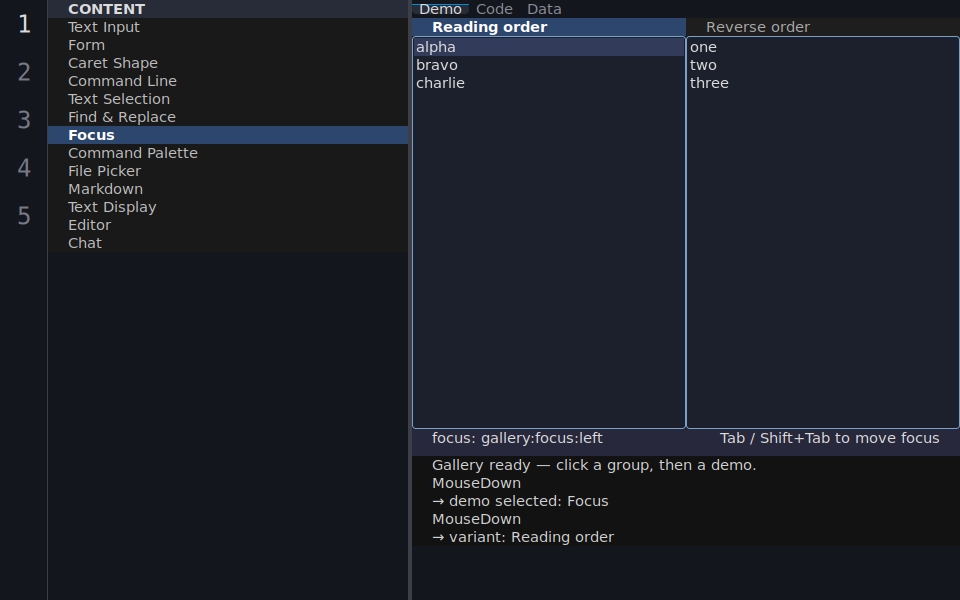This screenshot has width=960, height=600.
Task: Select group number 5 in sidebar
Action: click(24, 216)
